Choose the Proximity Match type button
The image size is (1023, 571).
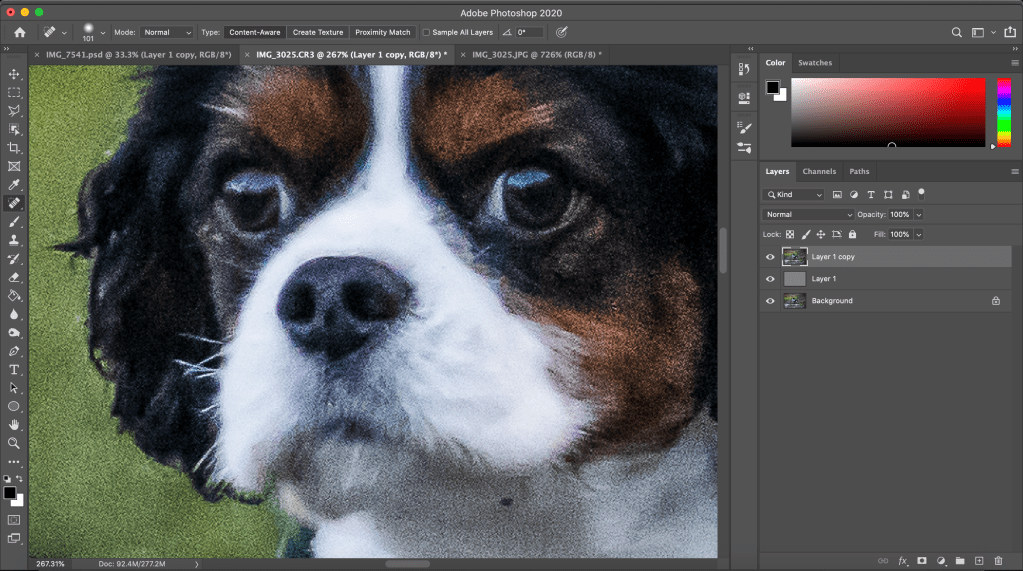point(383,32)
